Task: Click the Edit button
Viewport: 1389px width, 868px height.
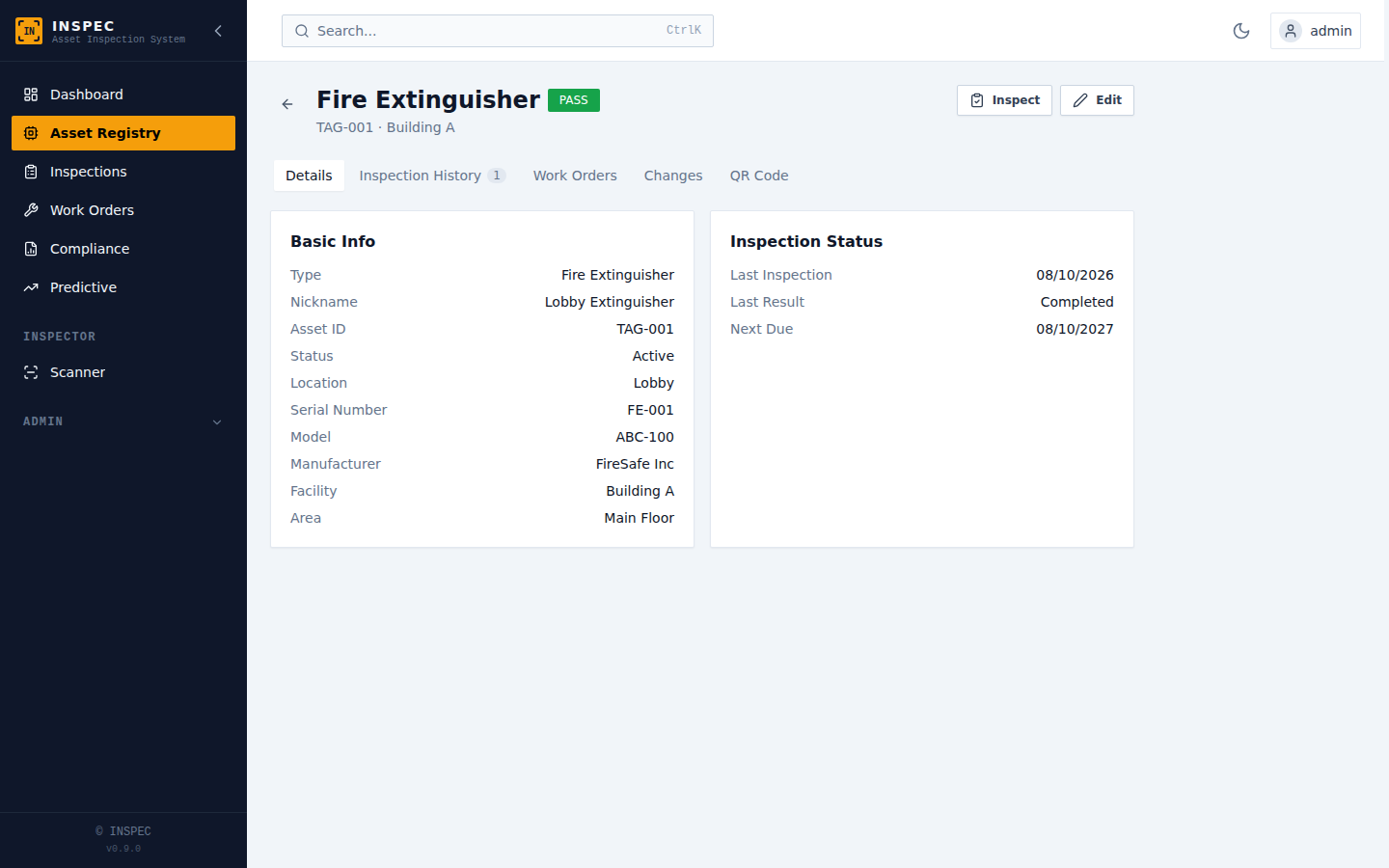Action: tap(1097, 100)
